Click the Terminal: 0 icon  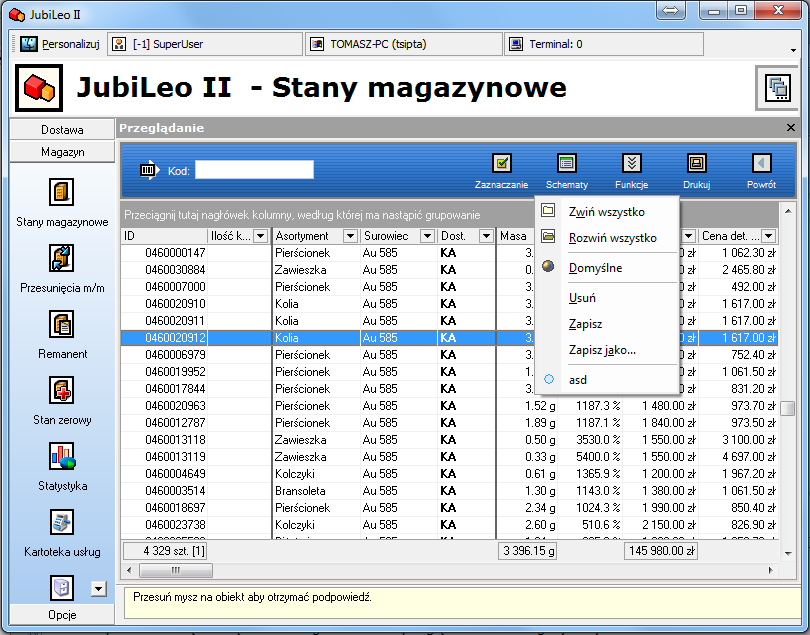click(516, 44)
